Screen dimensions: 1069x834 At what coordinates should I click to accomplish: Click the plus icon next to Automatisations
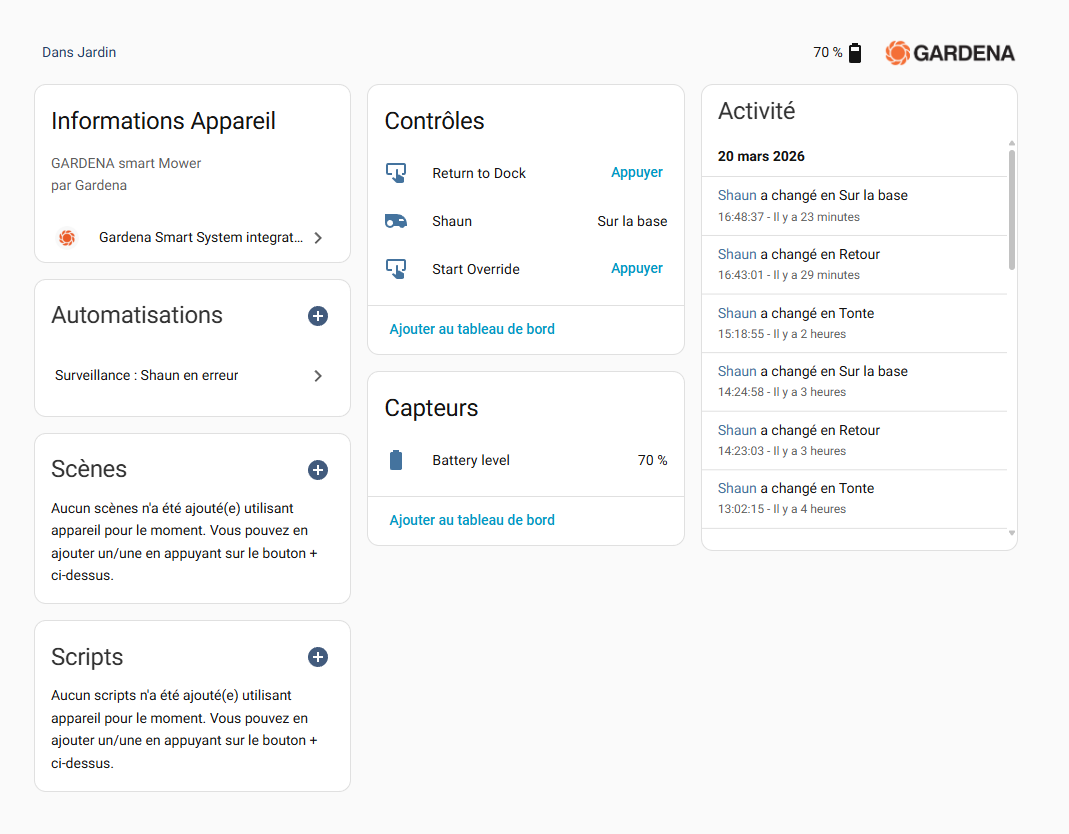point(317,316)
